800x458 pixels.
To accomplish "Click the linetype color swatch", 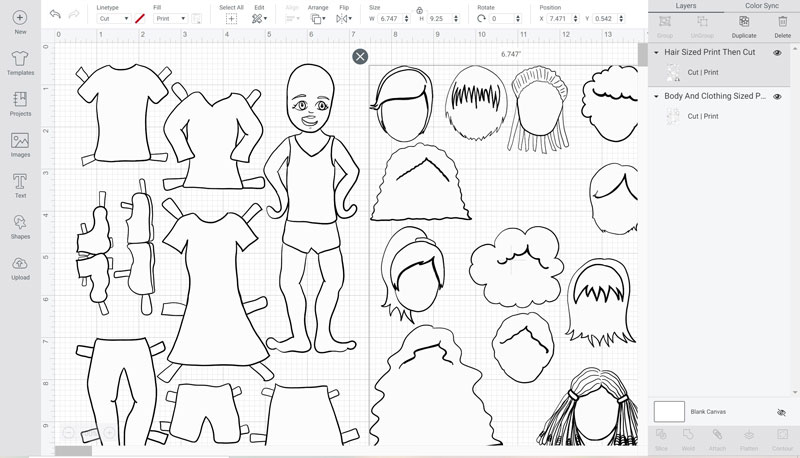I will point(140,19).
